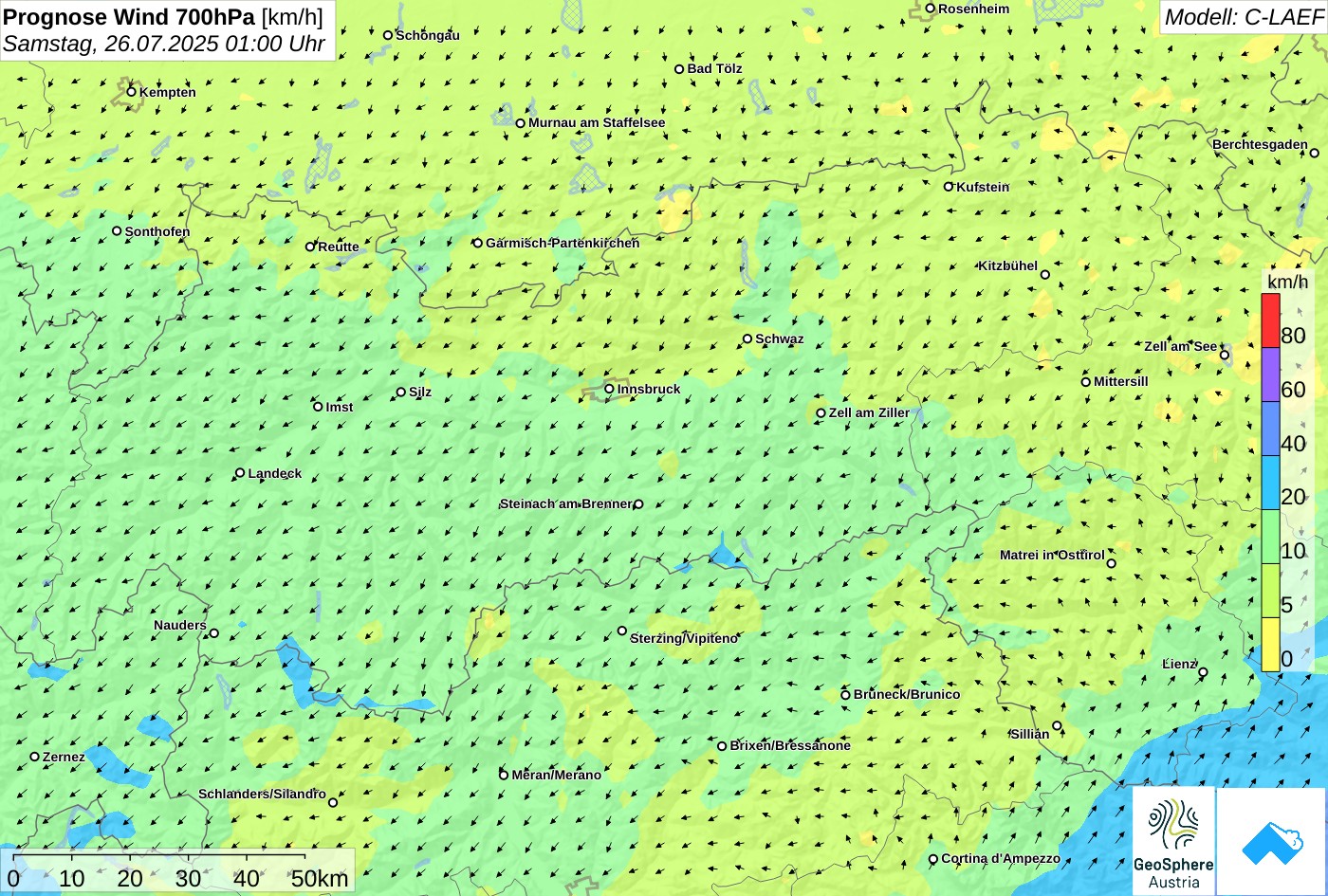Select the Kufstein city marker
The width and height of the screenshot is (1328, 896).
(x=948, y=187)
